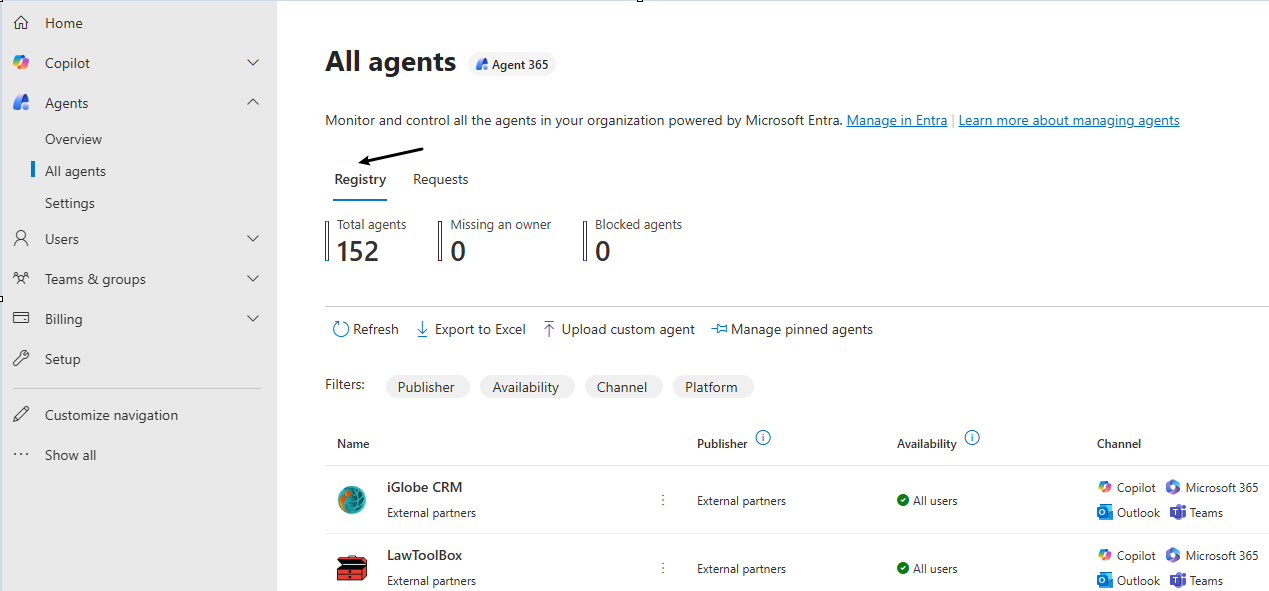This screenshot has height=591, width=1269.
Task: Click the Upload custom agent arrow icon
Action: tap(549, 329)
